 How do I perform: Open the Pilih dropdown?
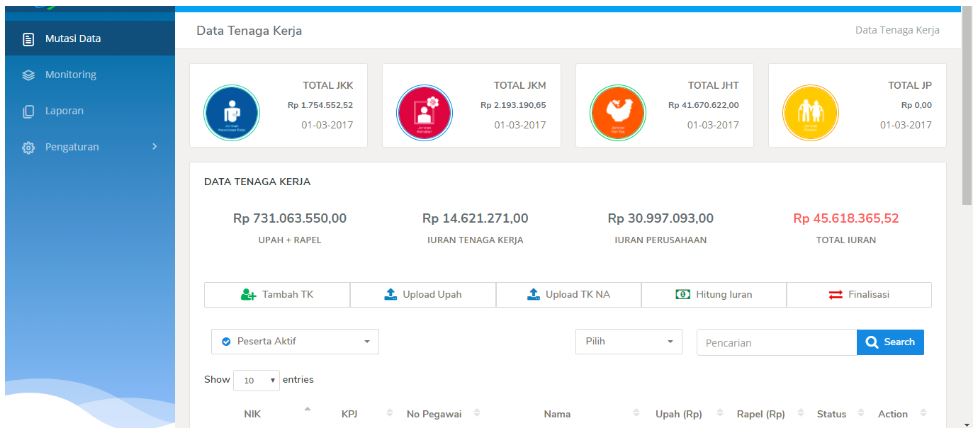629,342
